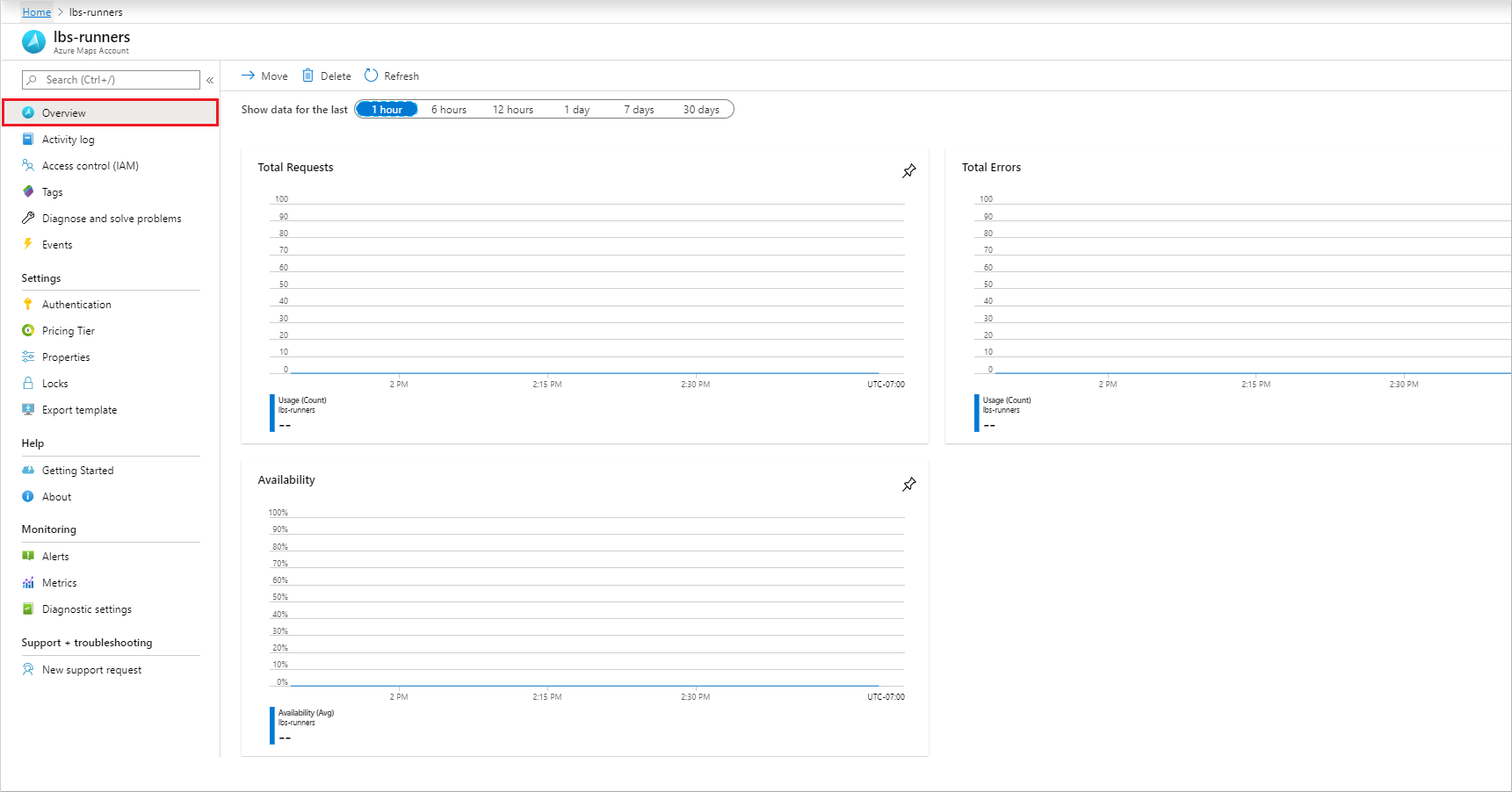Click the Home breadcrumb link
Image resolution: width=1512 pixels, height=792 pixels.
pos(36,11)
